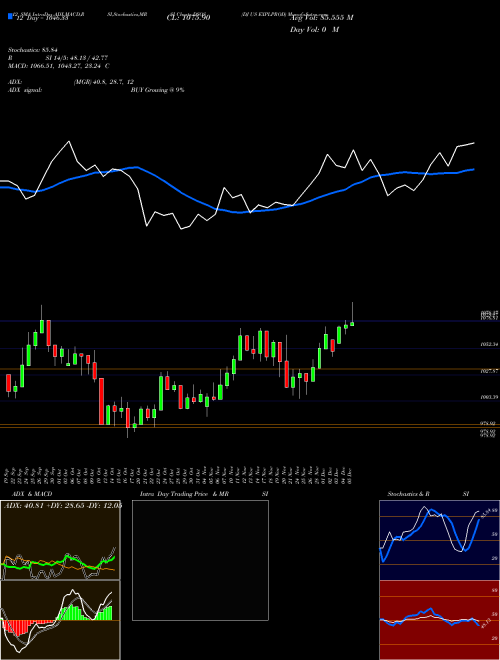Click the ADX: 40.81 +DY: 28.65 -DY: 12.05 header
This screenshot has height=660, width=500.
point(63,506)
